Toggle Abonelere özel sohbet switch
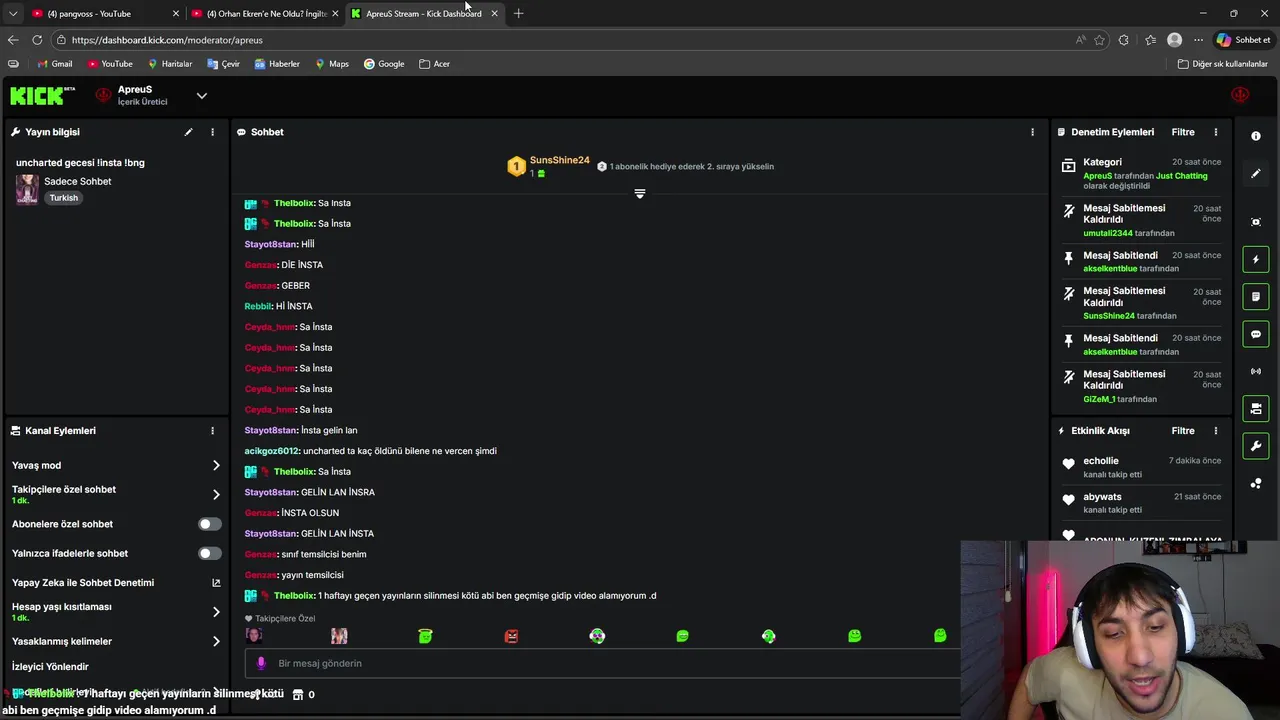 [x=209, y=524]
